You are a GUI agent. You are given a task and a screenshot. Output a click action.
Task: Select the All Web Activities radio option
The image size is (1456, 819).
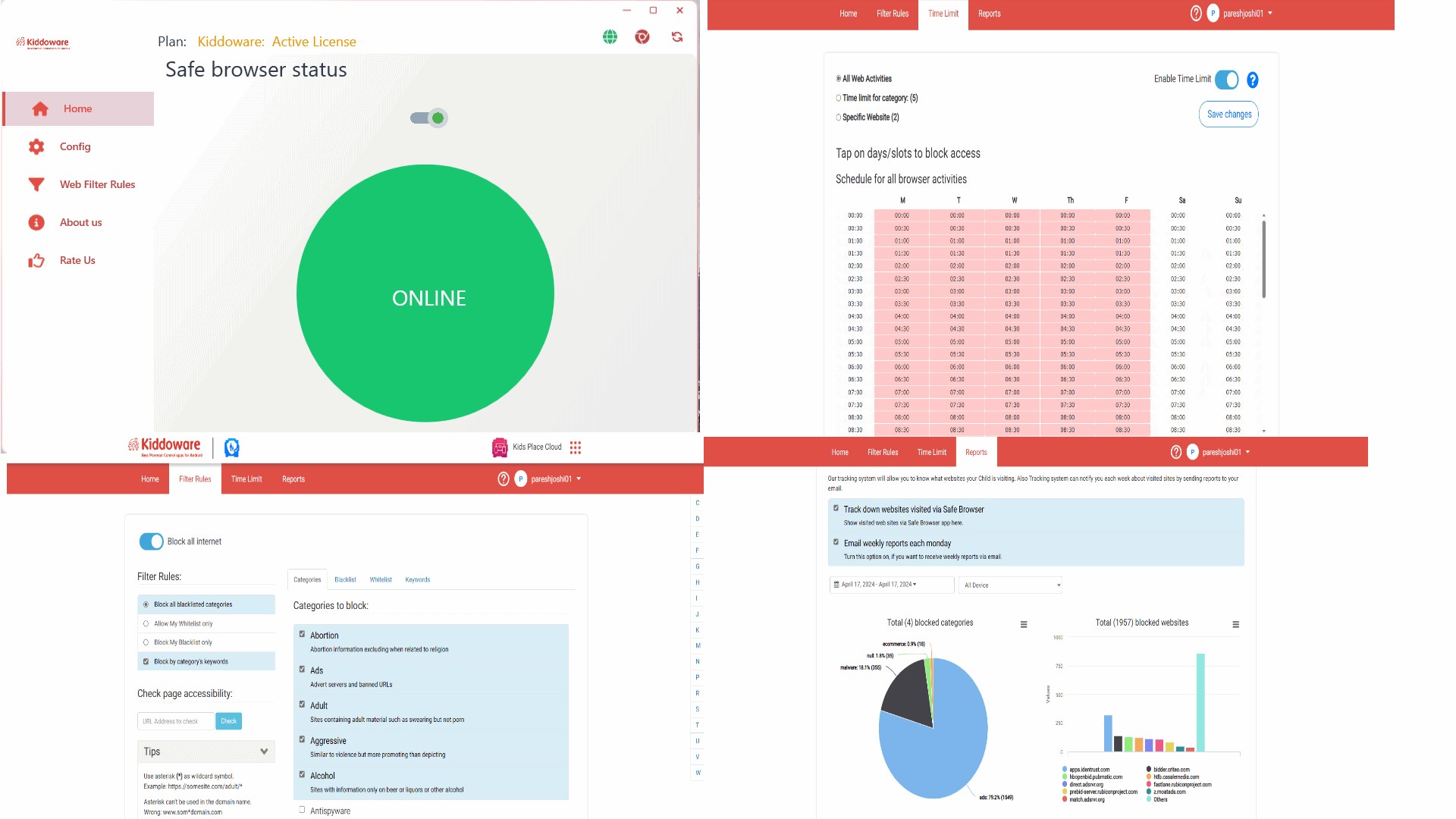point(839,79)
